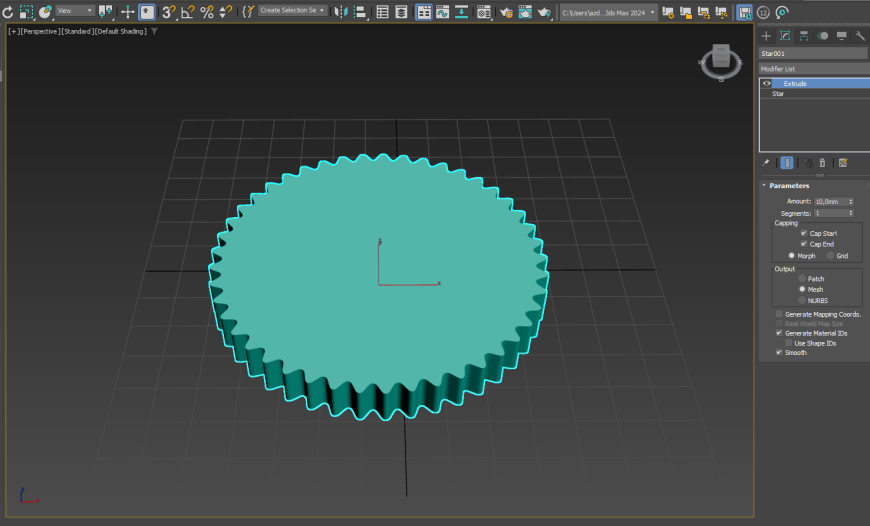Screen dimensions: 870x526
Task: Click project icon with yellow folder badge
Action: 686,12
